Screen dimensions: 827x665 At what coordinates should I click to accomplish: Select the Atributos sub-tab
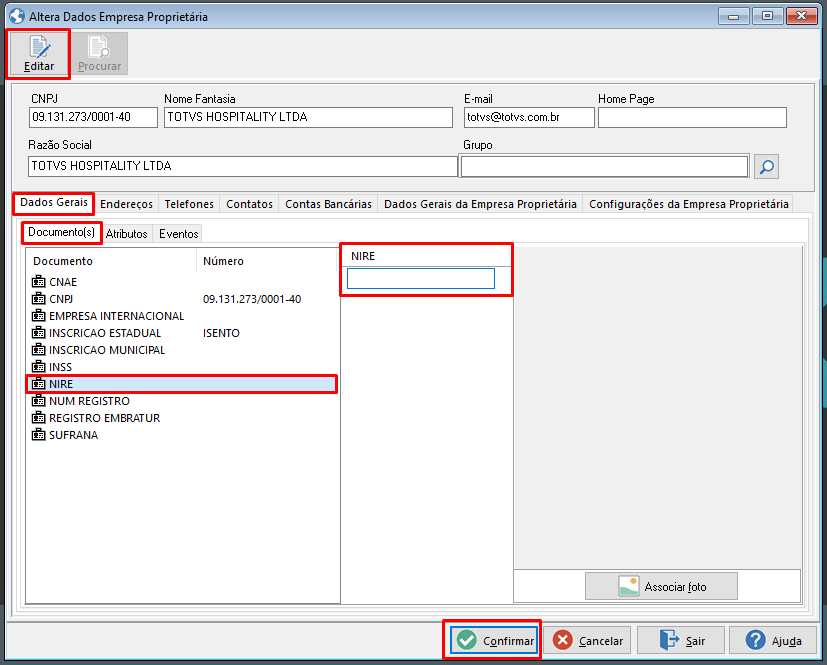click(x=127, y=234)
